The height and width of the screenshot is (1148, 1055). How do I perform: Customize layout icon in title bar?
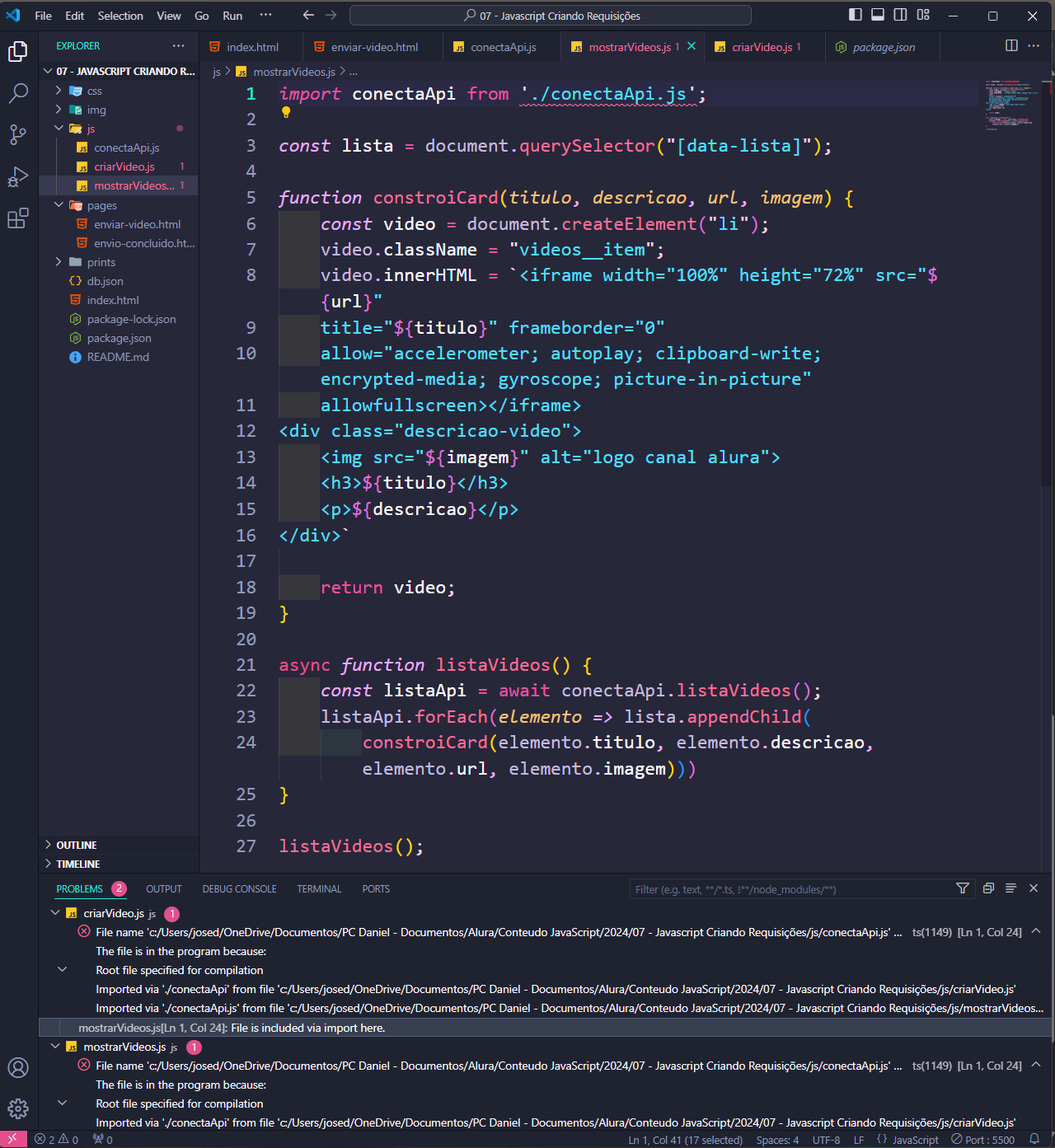coord(923,15)
